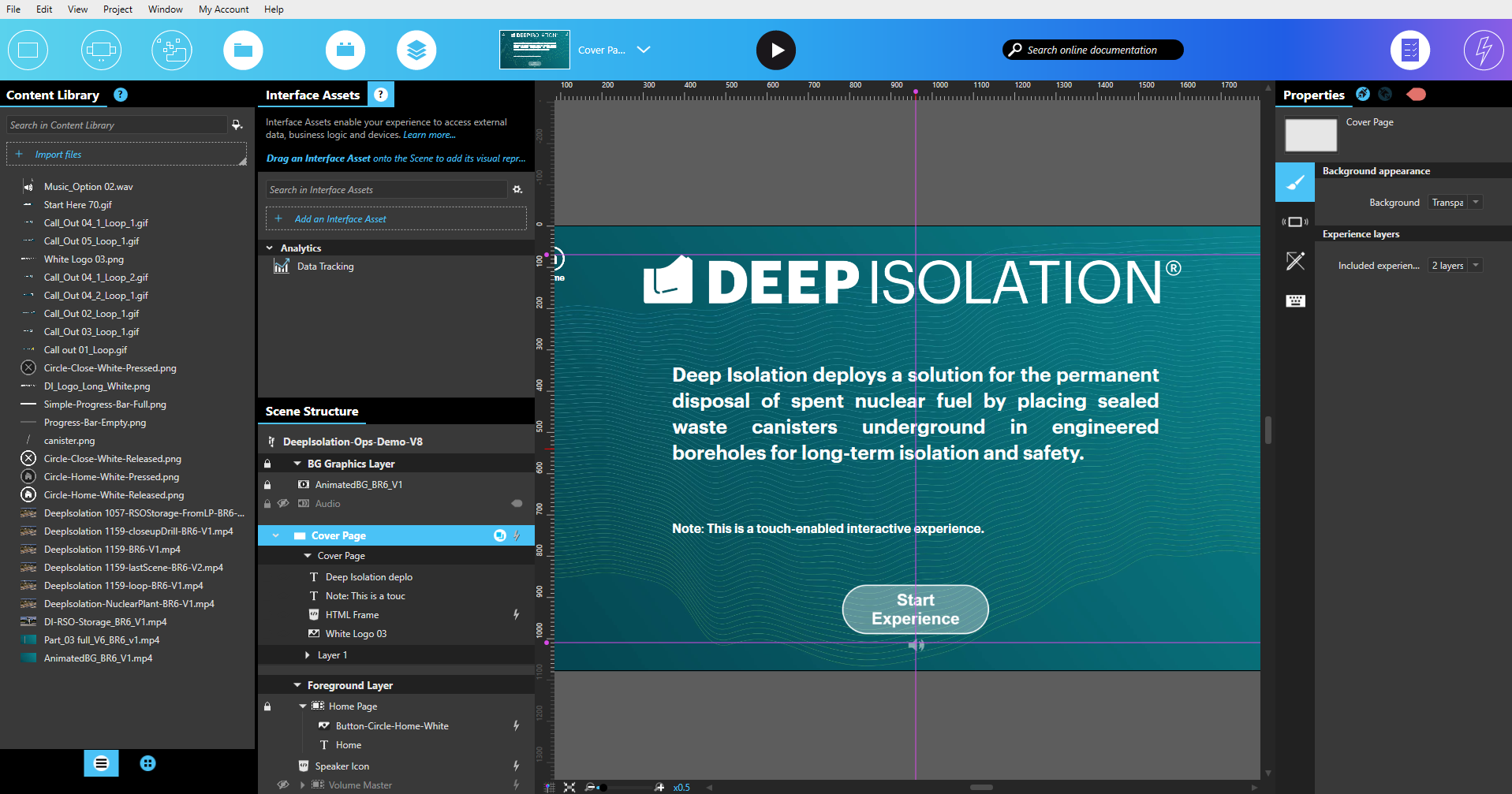Collapse the Cover Page sub-layer

[x=308, y=556]
